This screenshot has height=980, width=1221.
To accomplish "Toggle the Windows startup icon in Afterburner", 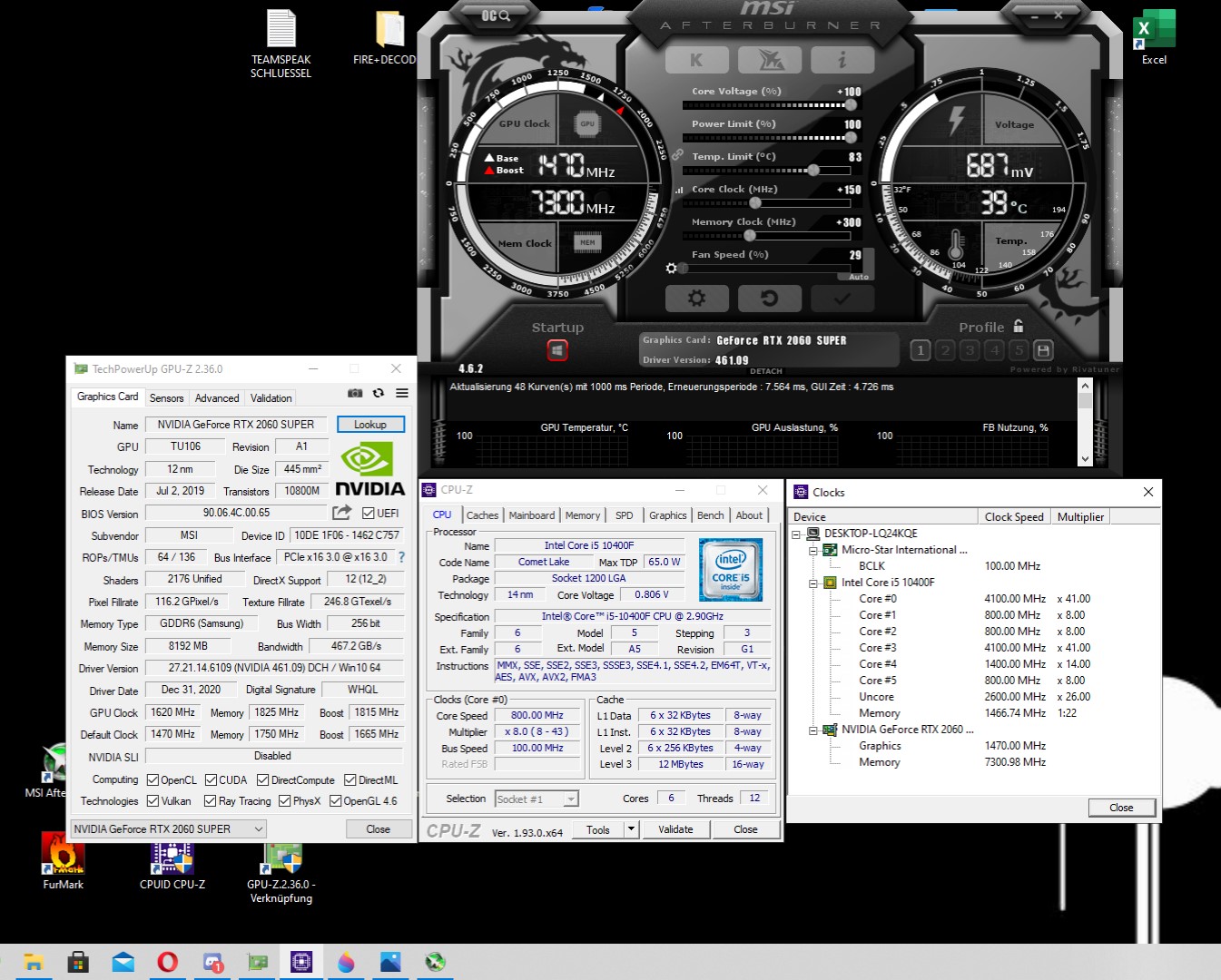I will [x=557, y=349].
